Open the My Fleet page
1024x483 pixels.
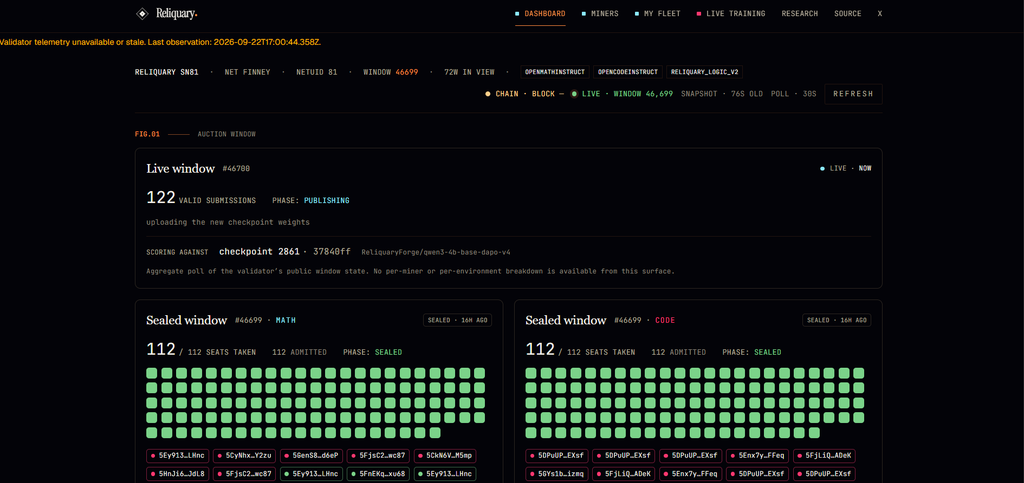click(x=659, y=14)
